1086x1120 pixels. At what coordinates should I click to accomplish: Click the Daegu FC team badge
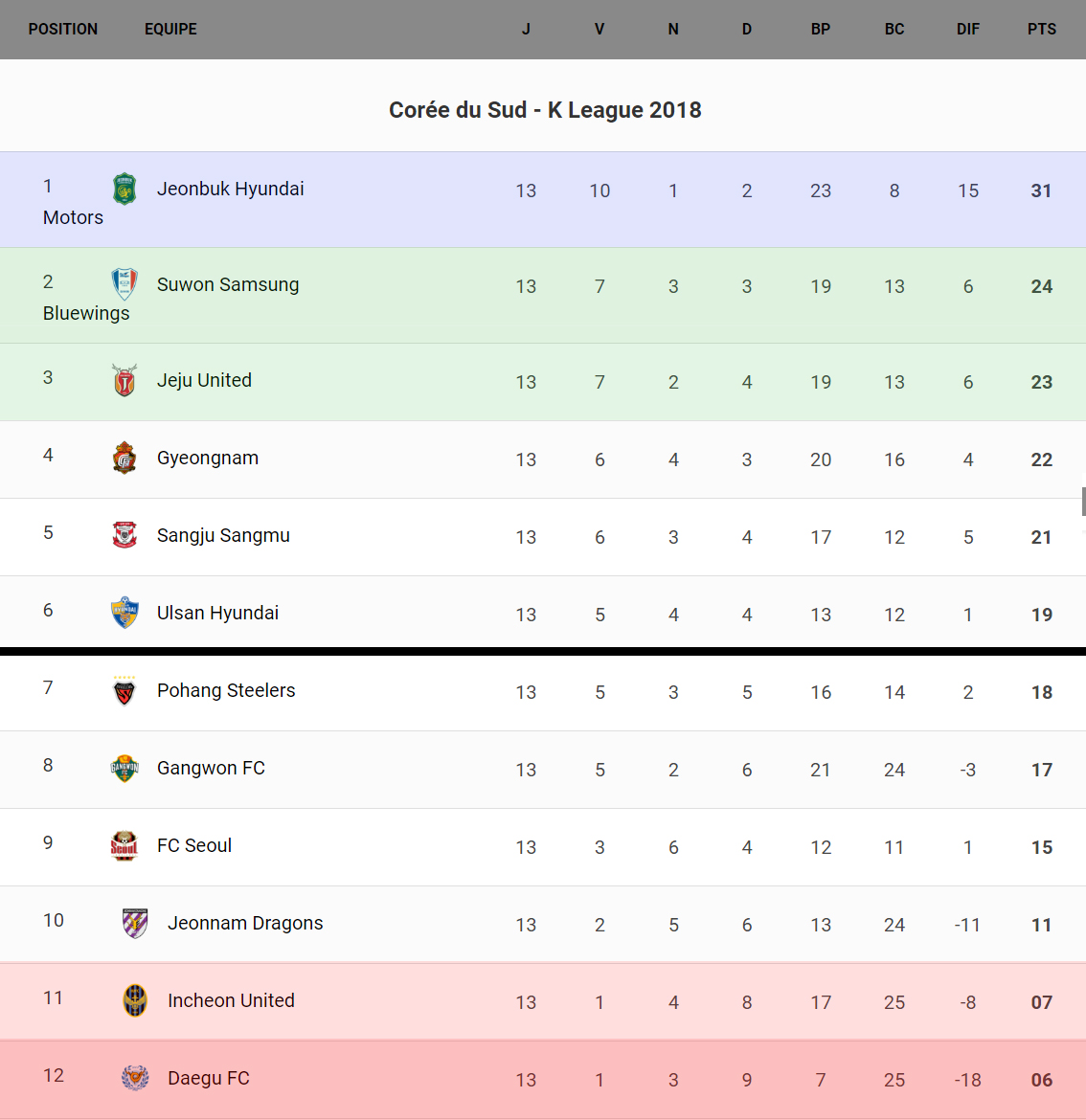pos(135,1078)
